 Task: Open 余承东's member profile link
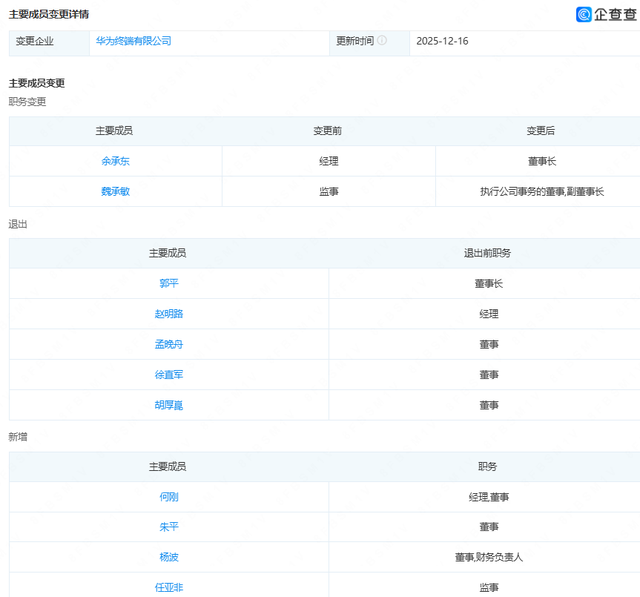coord(115,161)
